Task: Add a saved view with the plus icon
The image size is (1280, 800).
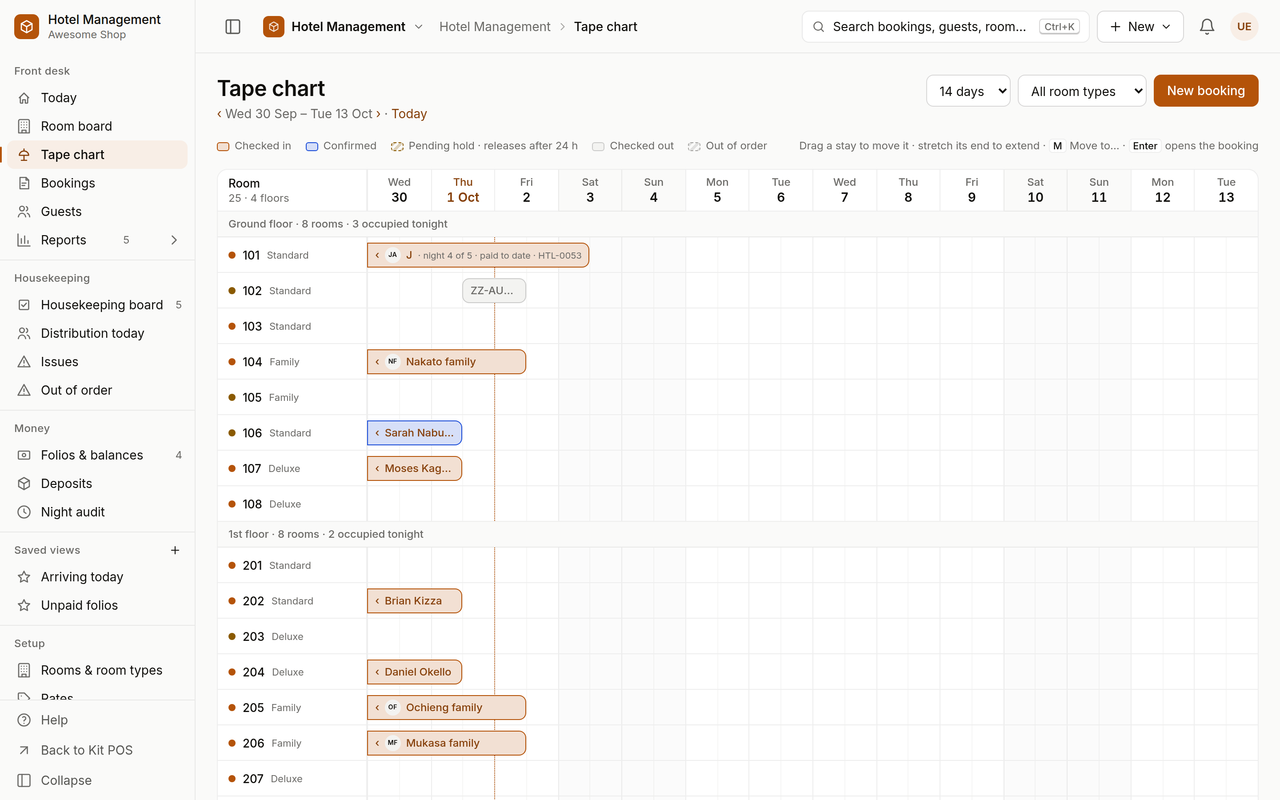Action: pos(175,550)
